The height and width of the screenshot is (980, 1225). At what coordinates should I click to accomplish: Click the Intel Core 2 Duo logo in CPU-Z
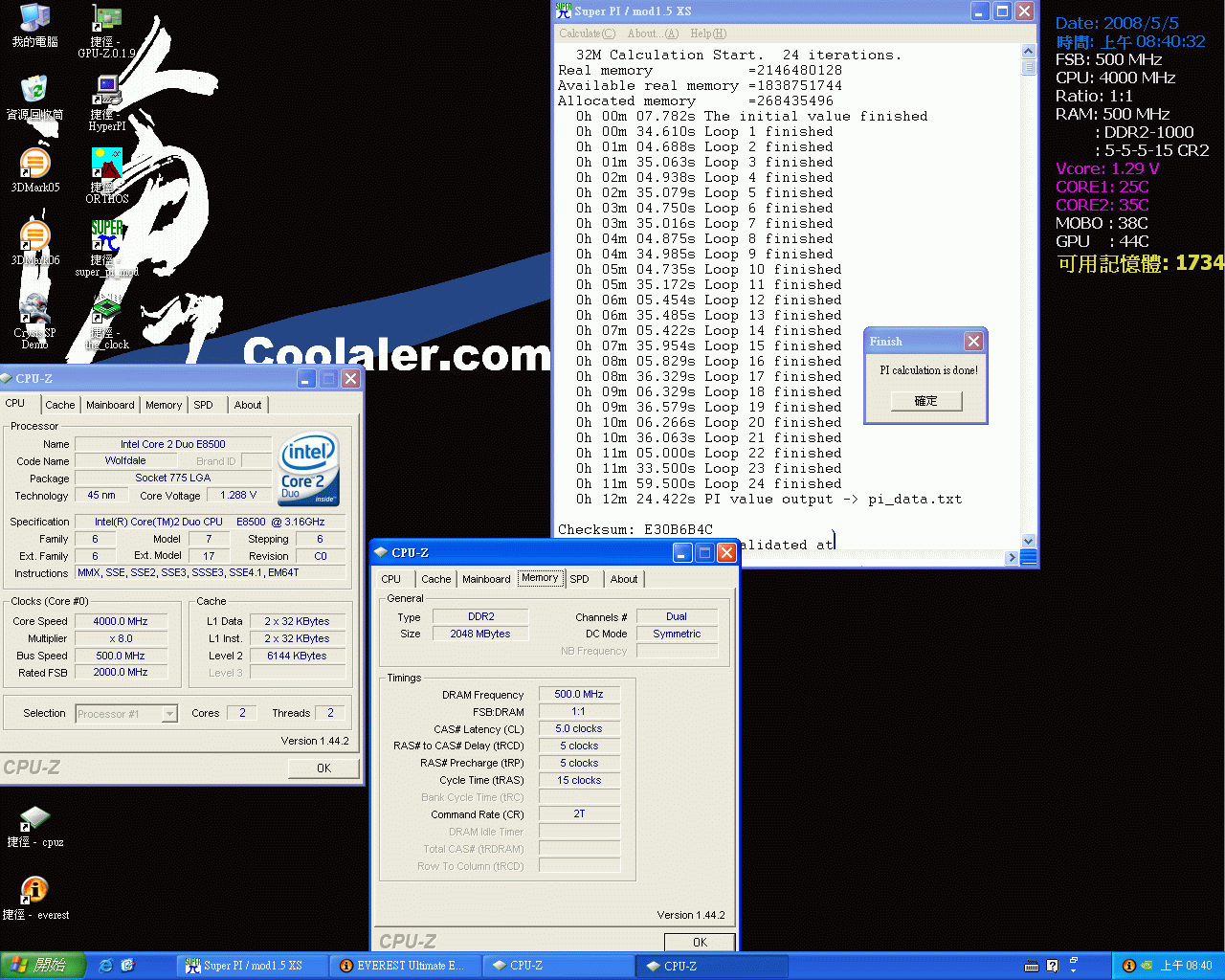[x=308, y=470]
